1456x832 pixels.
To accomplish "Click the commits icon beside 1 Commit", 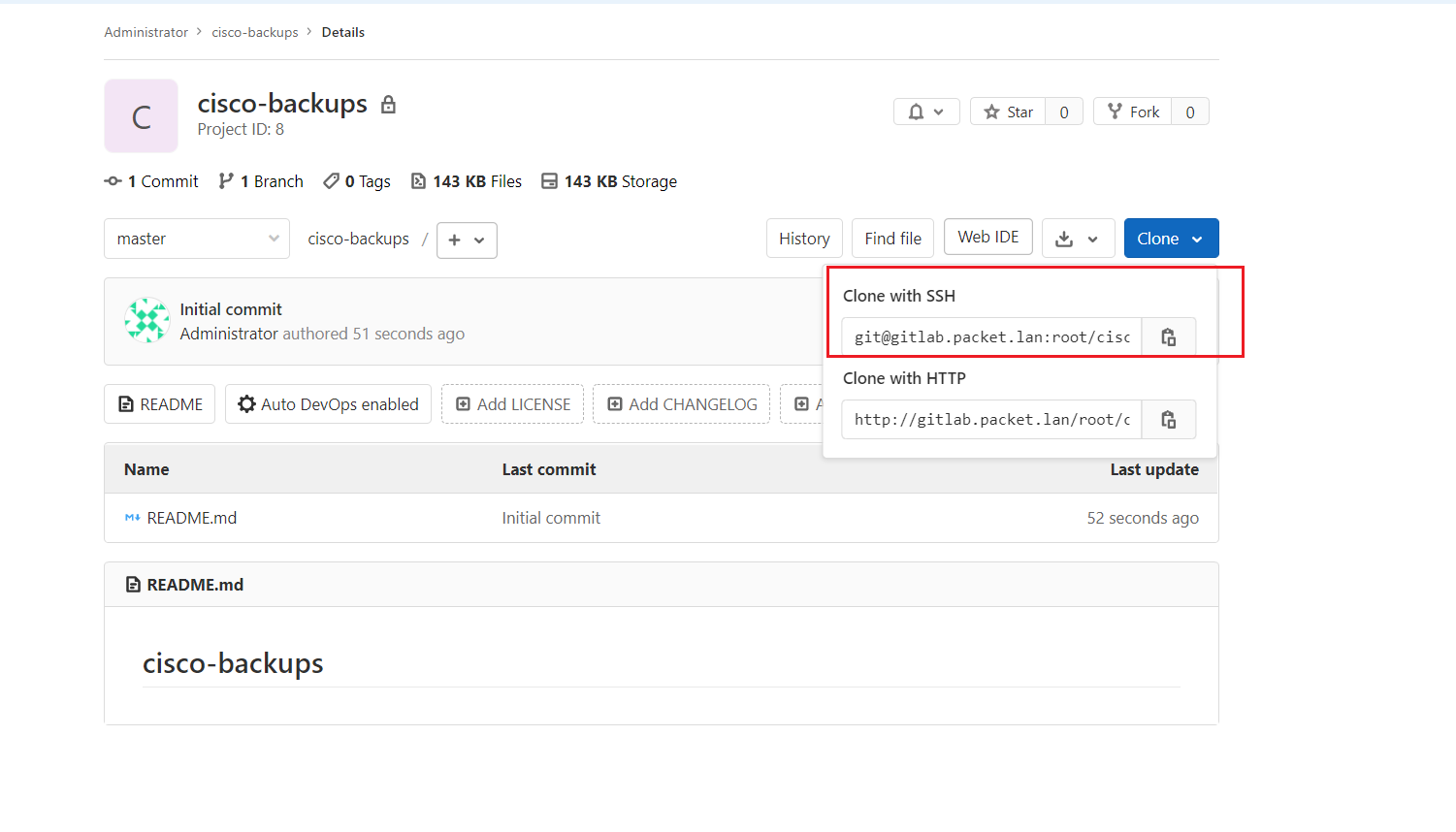I will 113,180.
